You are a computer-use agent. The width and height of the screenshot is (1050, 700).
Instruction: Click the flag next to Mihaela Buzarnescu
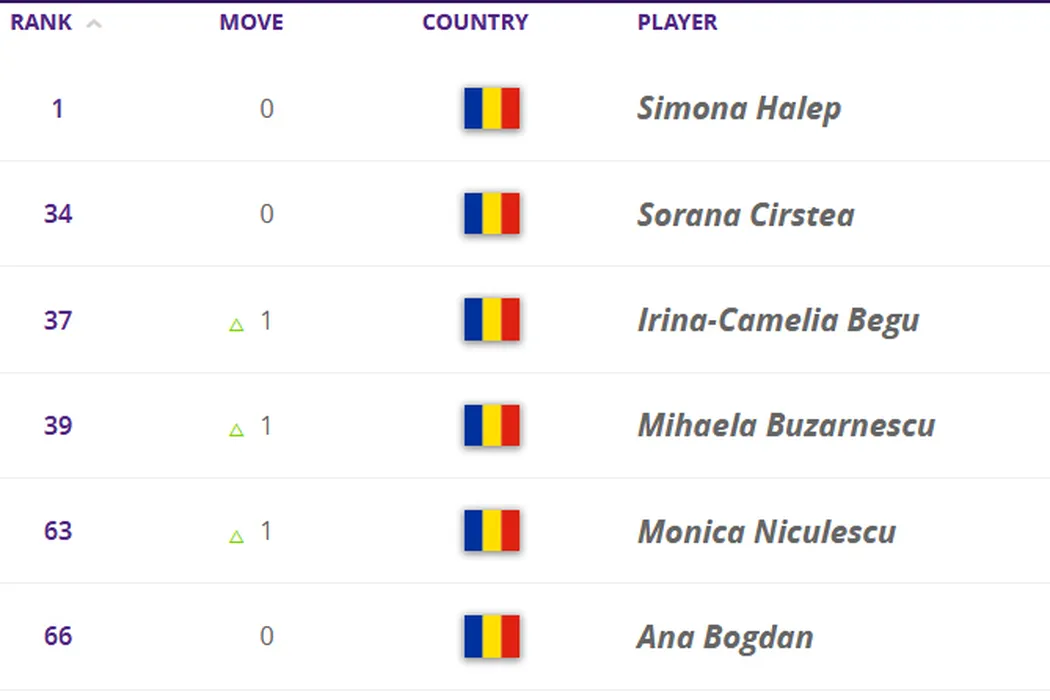pyautogui.click(x=491, y=425)
